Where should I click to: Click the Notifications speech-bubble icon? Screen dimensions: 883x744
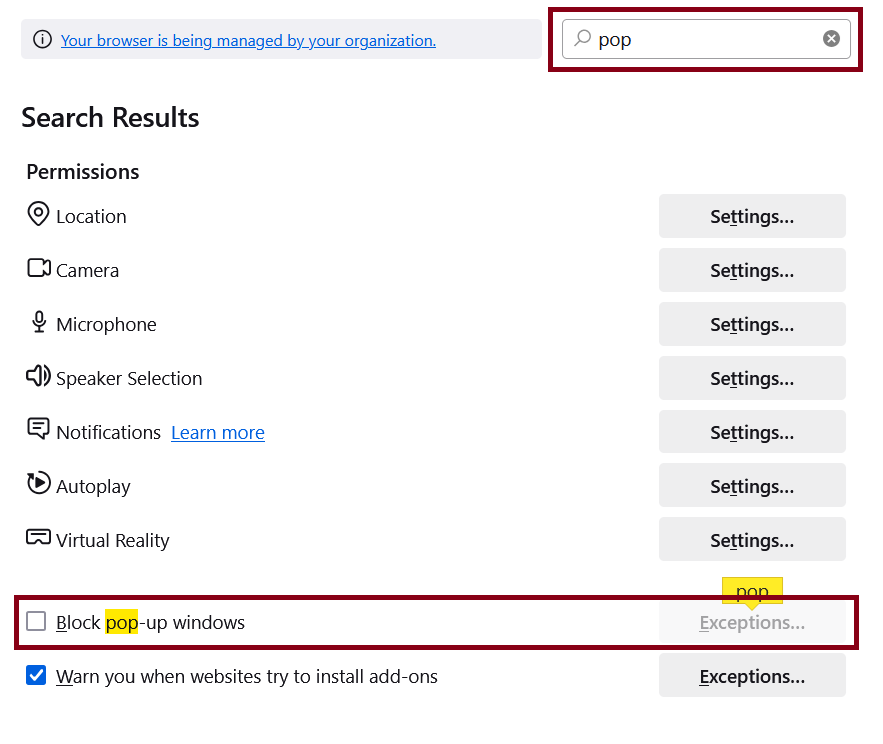pyautogui.click(x=37, y=430)
